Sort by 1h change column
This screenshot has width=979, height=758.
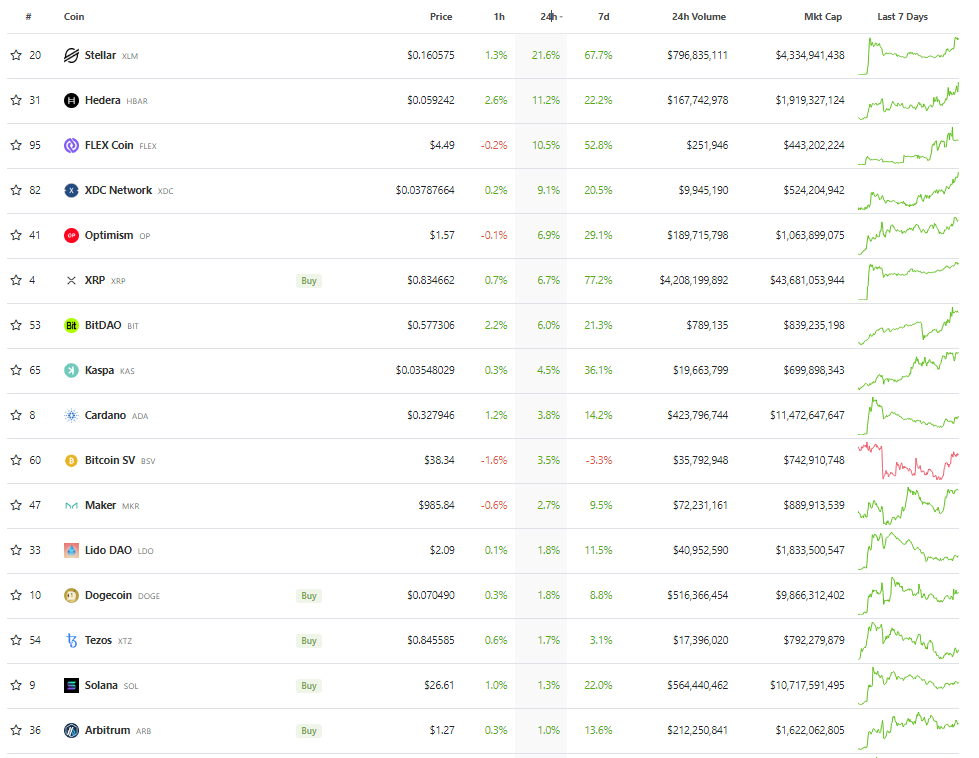coord(499,17)
